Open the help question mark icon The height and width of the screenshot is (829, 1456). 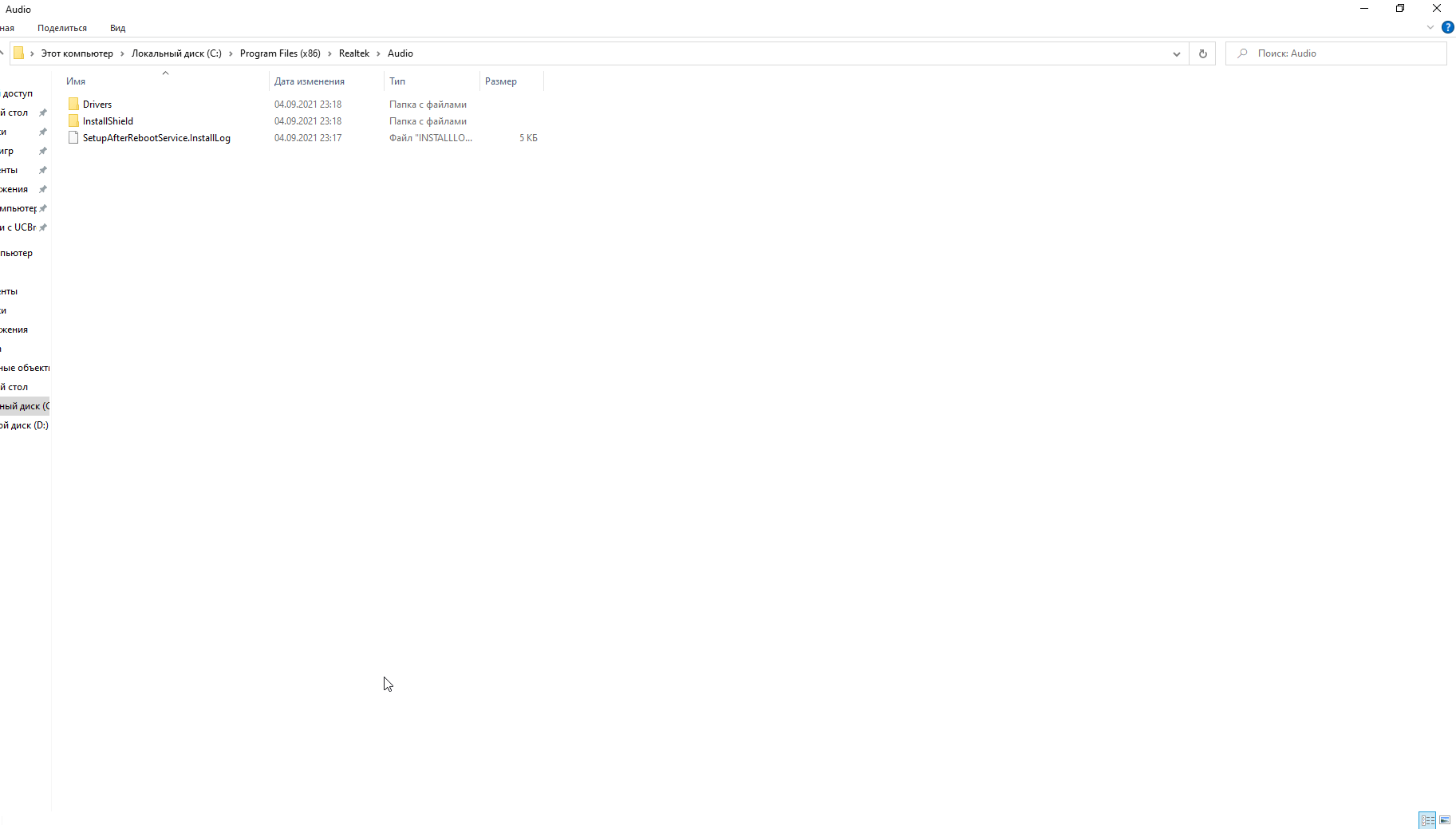point(1447,27)
